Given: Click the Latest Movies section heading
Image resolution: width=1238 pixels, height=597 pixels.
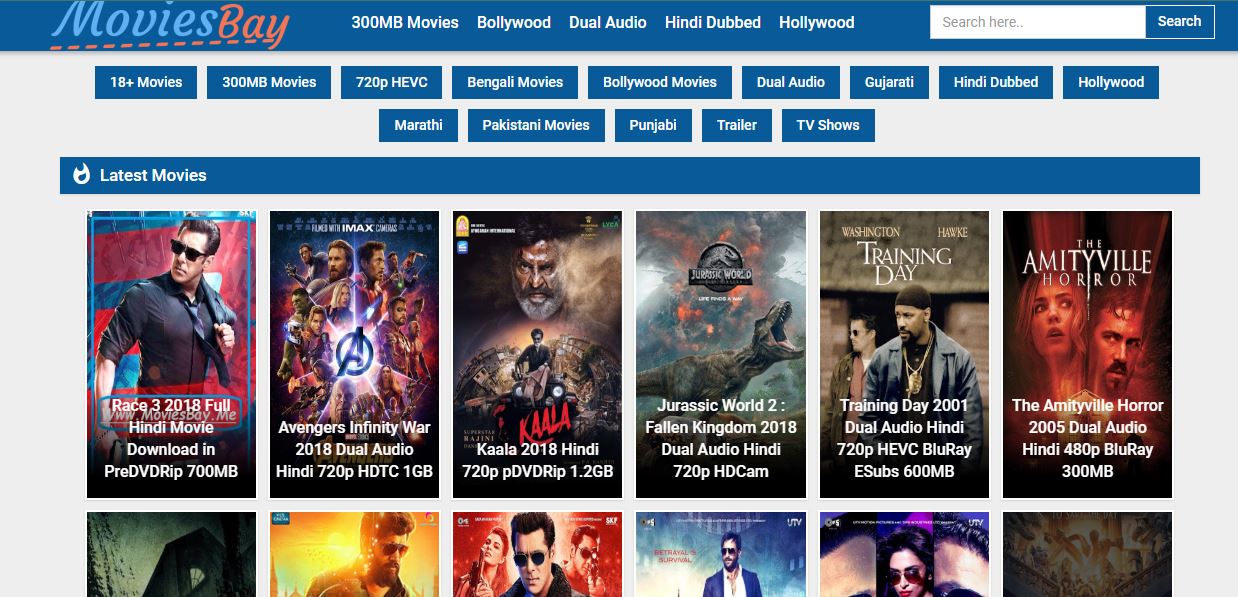Looking at the screenshot, I should (153, 175).
